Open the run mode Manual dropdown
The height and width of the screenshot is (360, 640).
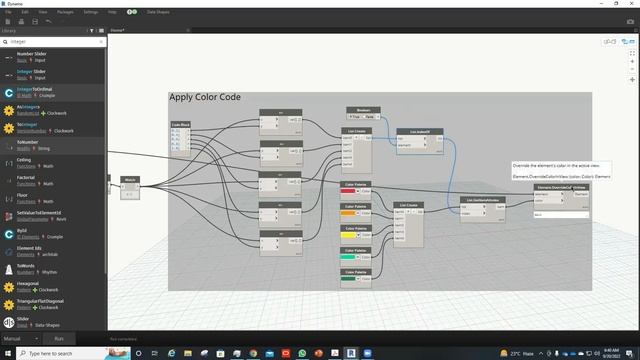(x=20, y=339)
